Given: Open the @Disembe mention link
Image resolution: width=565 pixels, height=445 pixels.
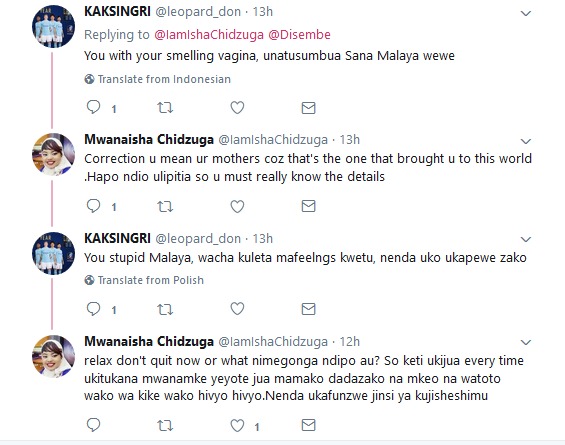Looking at the screenshot, I should pos(299,35).
